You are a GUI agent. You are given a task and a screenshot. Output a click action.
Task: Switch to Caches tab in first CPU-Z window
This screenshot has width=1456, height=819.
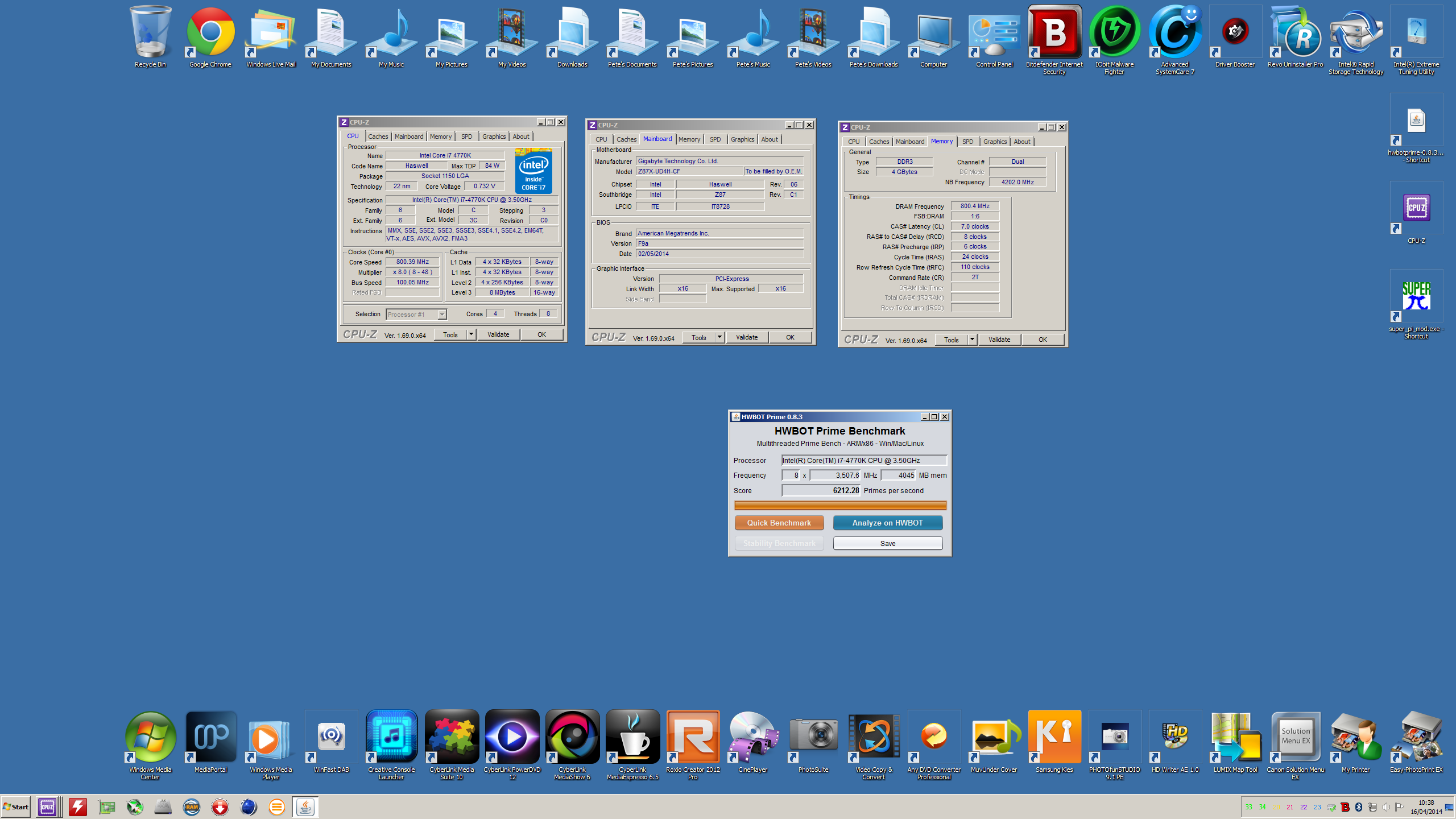(378, 136)
